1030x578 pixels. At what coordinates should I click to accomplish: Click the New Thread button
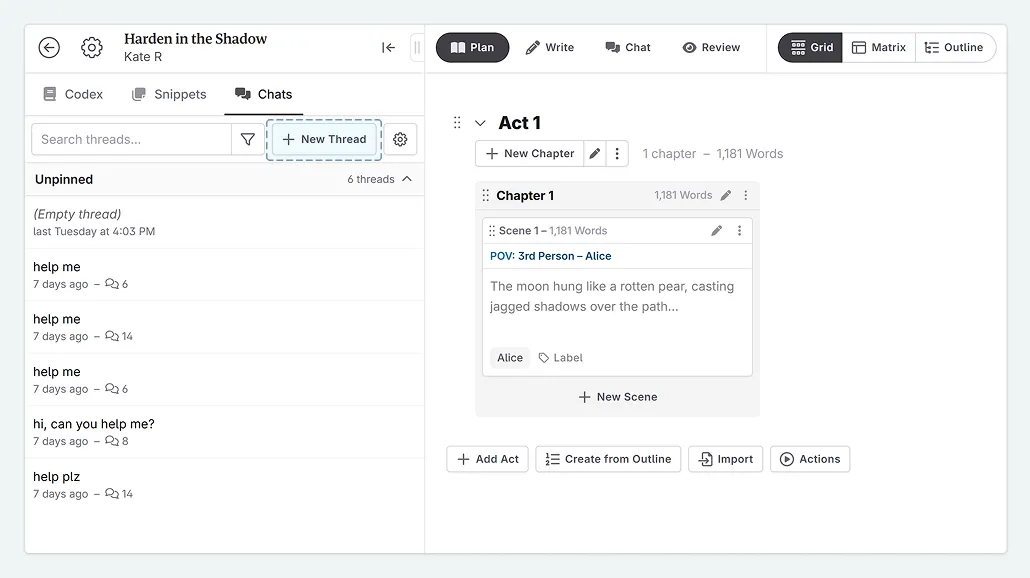(323, 139)
